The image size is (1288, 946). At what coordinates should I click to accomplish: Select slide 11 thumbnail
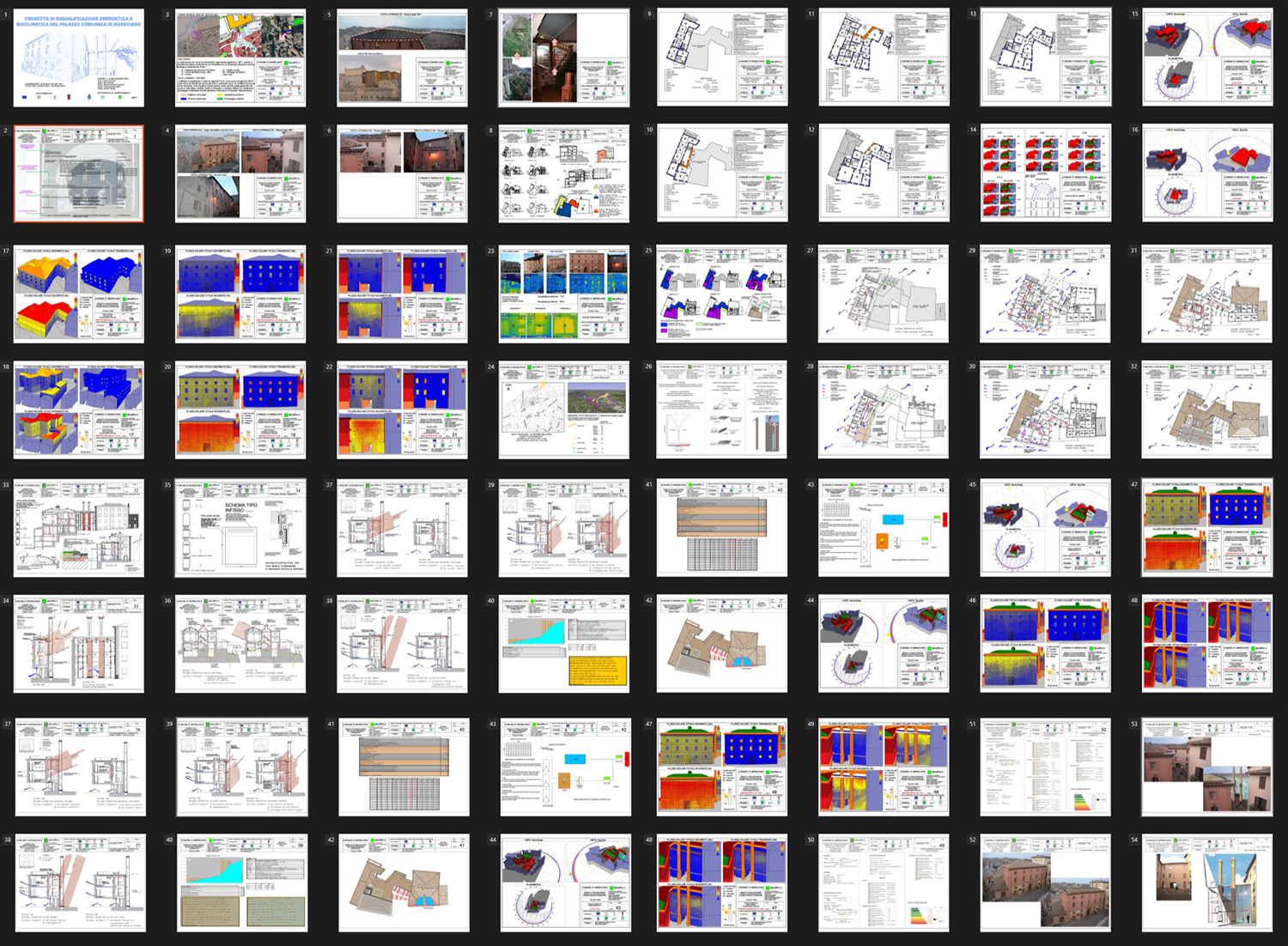pyautogui.click(x=884, y=58)
